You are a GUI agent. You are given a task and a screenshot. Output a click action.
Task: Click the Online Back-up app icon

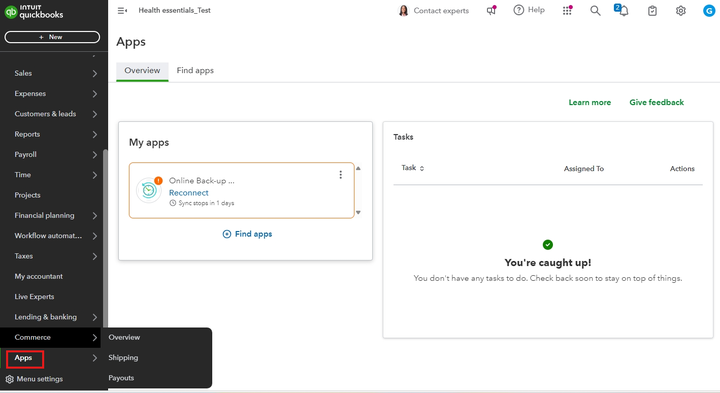coord(149,190)
